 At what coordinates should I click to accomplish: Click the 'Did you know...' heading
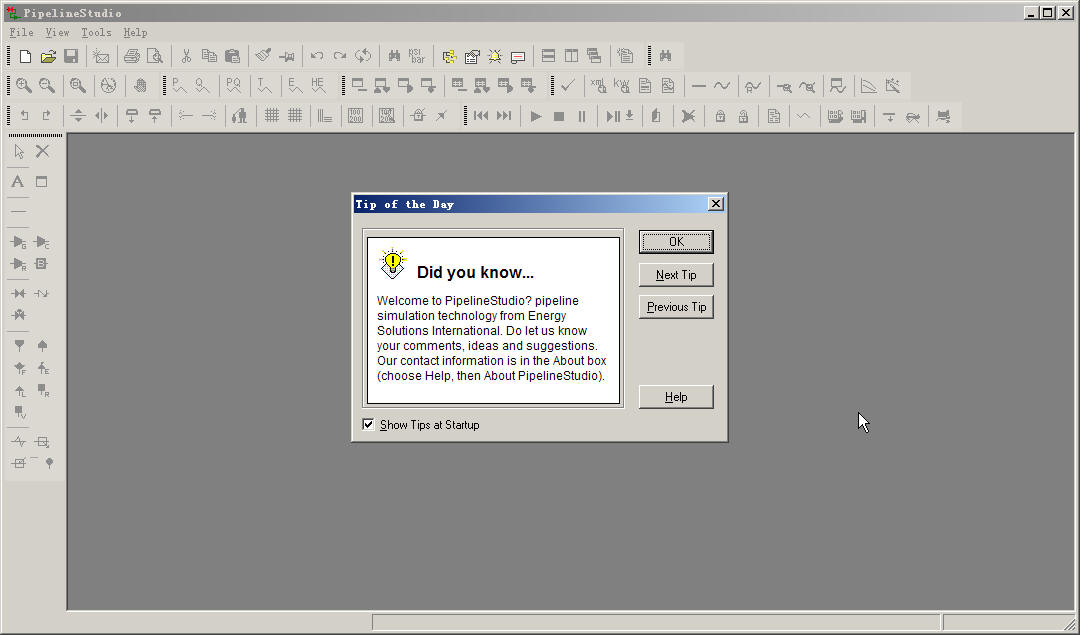coord(475,273)
